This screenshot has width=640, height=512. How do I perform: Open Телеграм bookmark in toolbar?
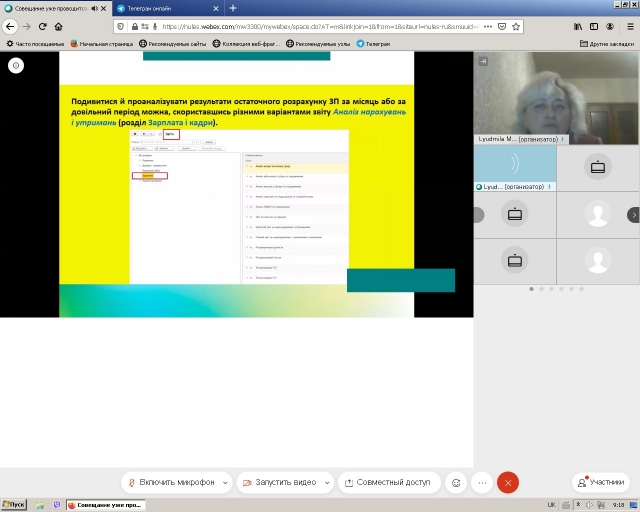click(x=373, y=44)
